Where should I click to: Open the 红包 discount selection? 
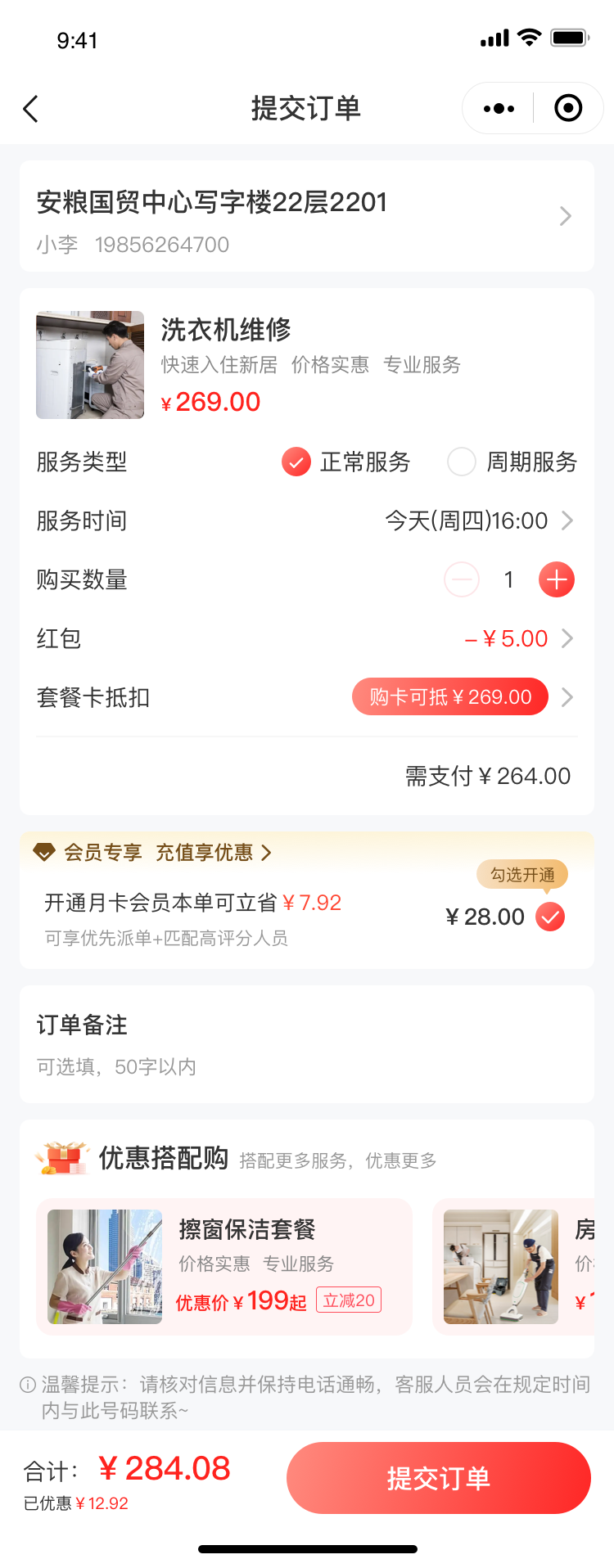point(567,639)
